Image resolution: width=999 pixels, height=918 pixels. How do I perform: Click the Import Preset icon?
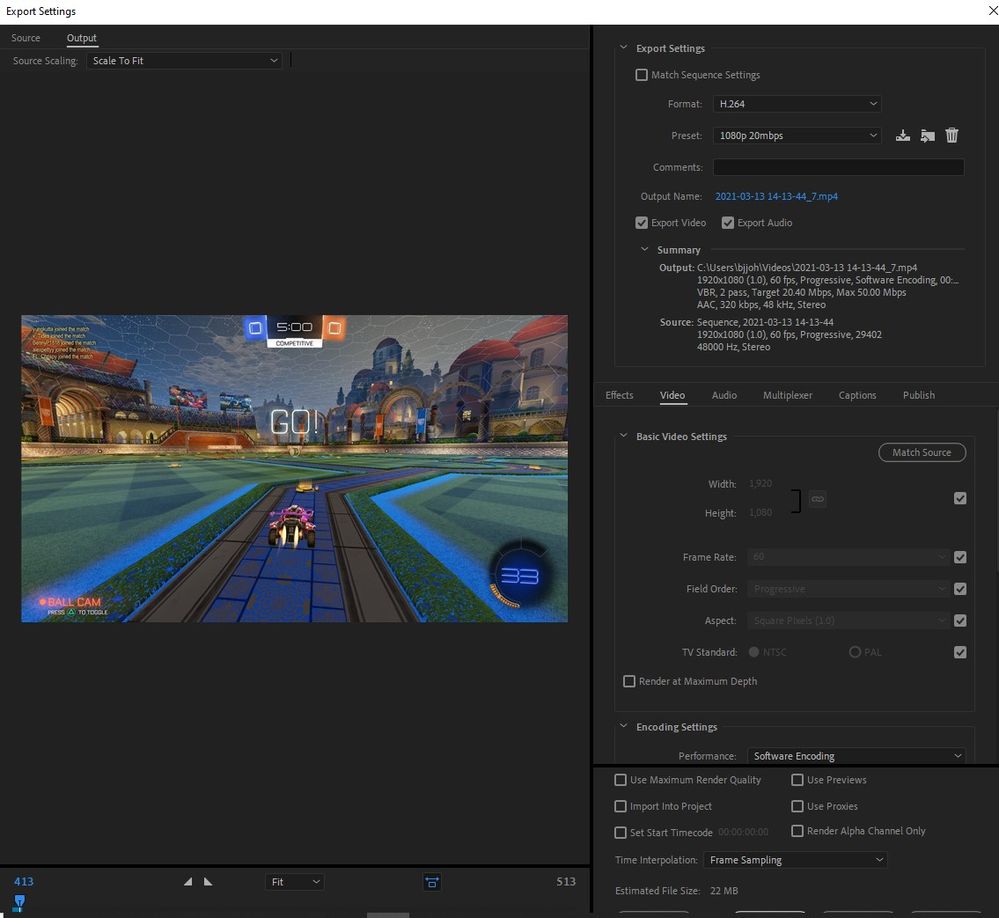tap(927, 136)
